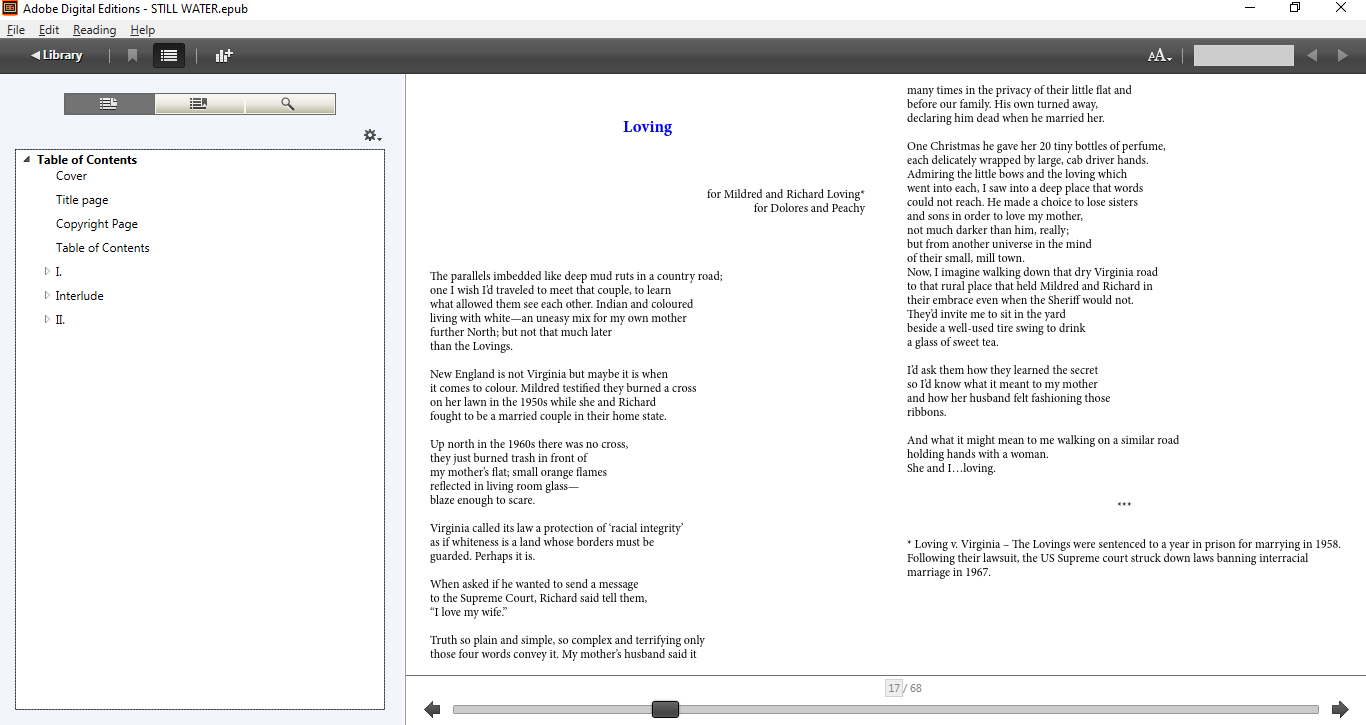
Task: Click dedication line for Dolores and Peachy
Action: tap(809, 208)
